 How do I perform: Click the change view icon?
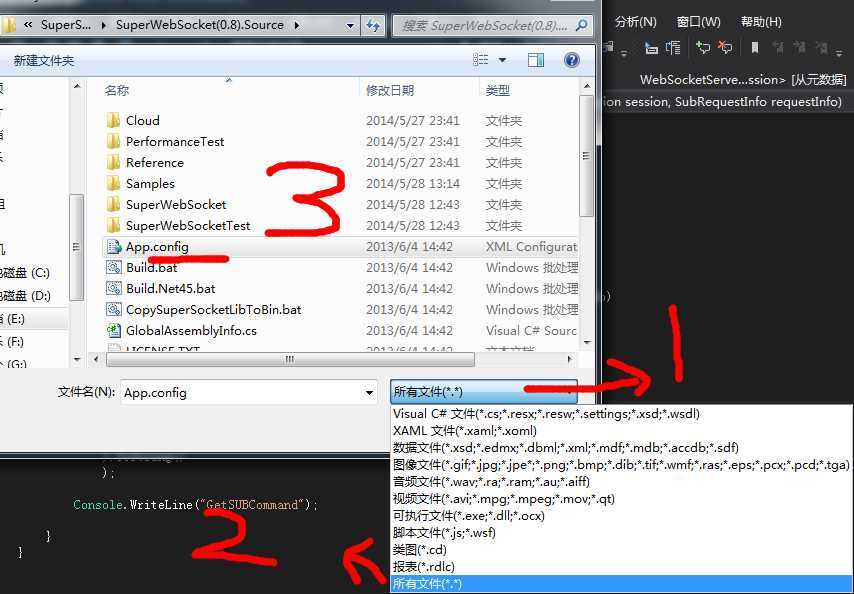480,60
